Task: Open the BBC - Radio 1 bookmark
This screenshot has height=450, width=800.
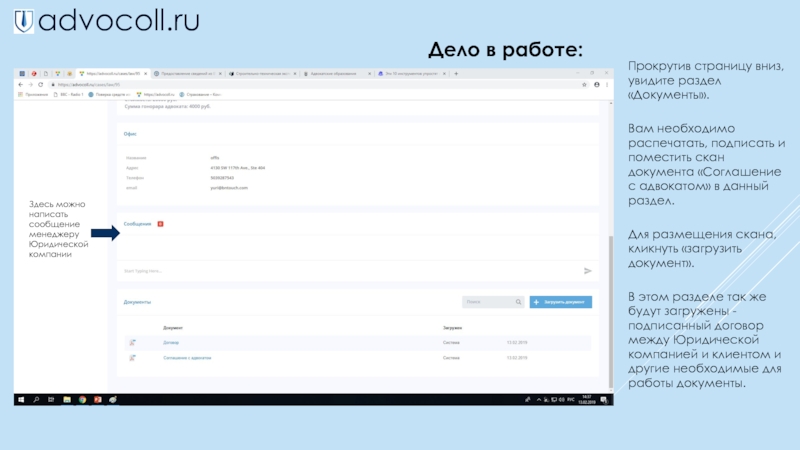Action: [x=68, y=94]
